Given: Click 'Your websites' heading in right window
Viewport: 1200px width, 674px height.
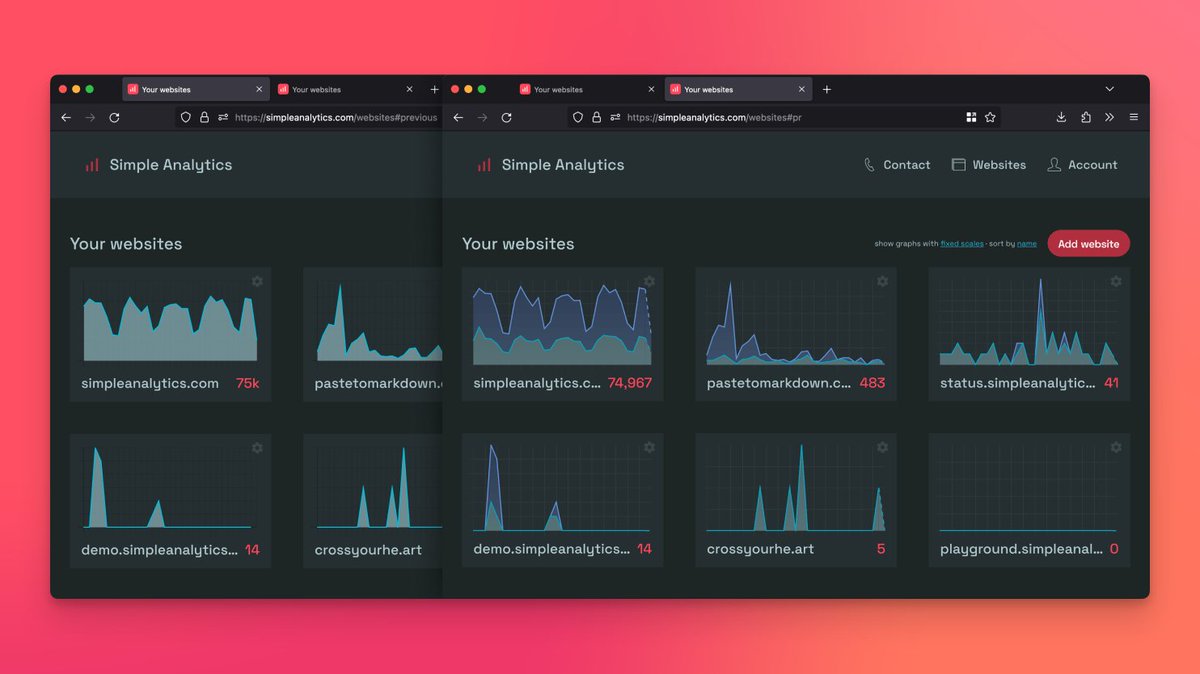Looking at the screenshot, I should [x=518, y=244].
